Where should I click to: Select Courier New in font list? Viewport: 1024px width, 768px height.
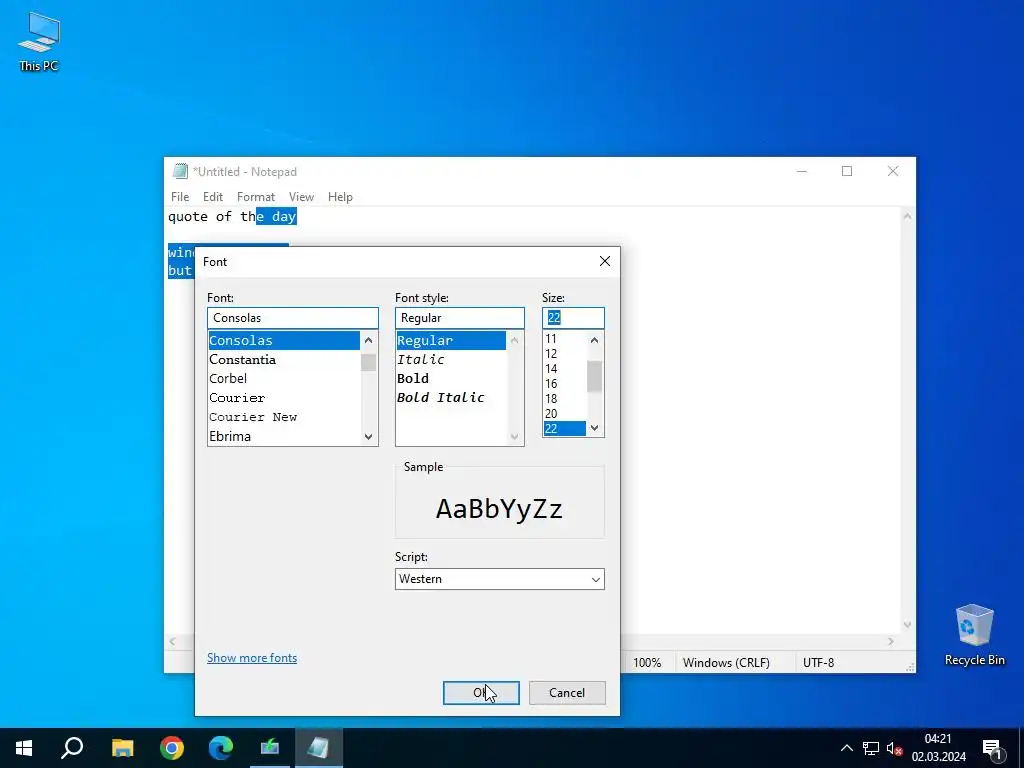283,417
